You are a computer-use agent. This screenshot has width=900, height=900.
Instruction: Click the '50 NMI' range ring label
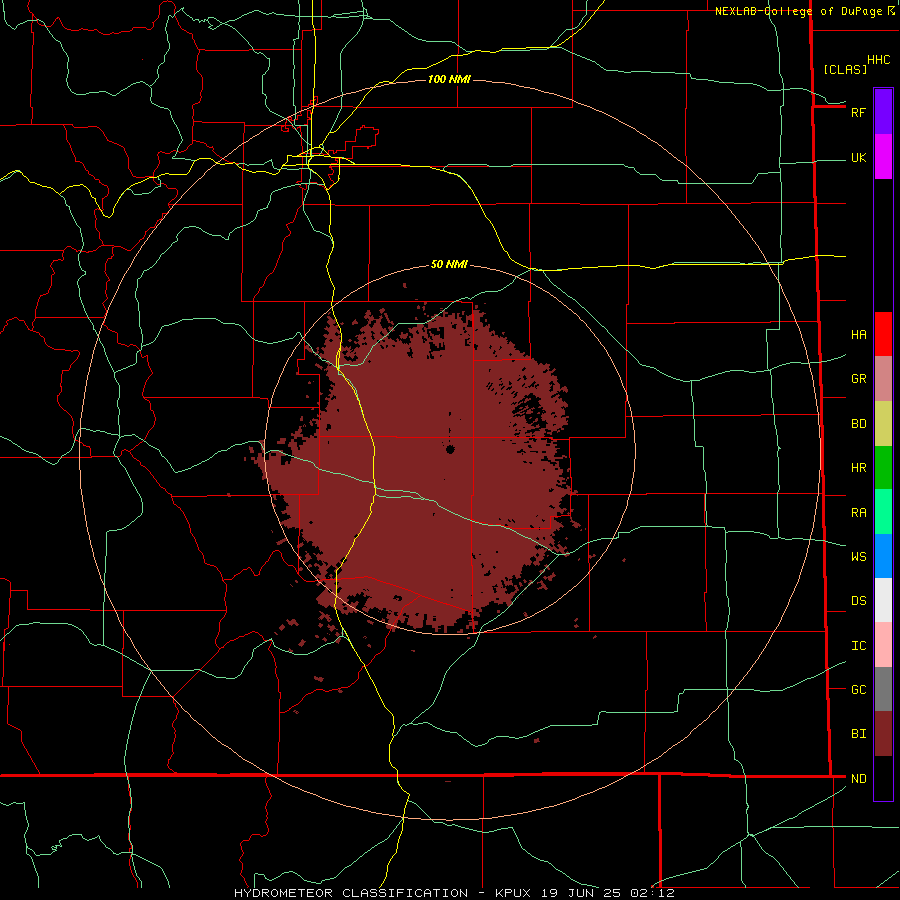[x=449, y=264]
